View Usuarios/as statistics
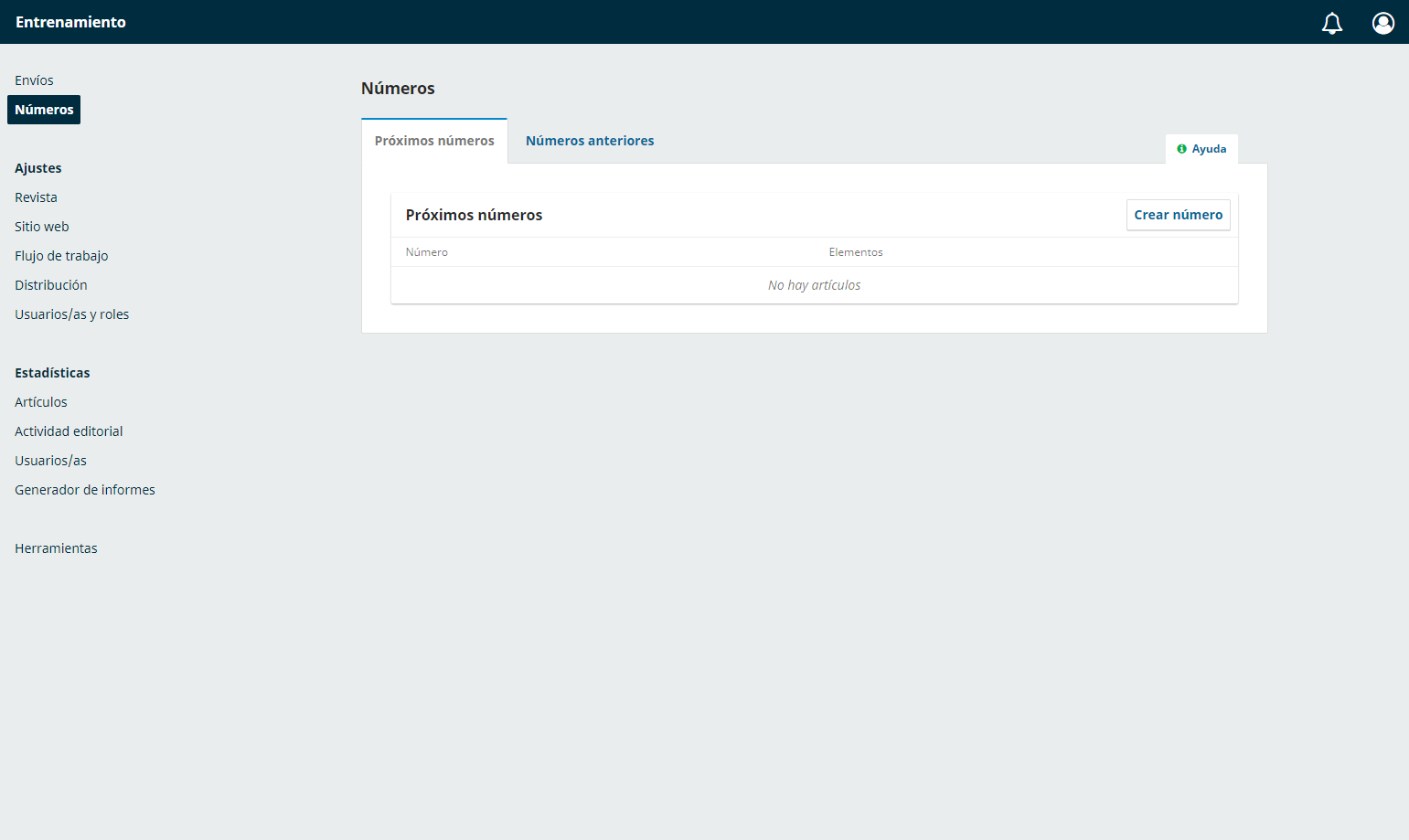Screen dimensions: 1409x840 50,461
